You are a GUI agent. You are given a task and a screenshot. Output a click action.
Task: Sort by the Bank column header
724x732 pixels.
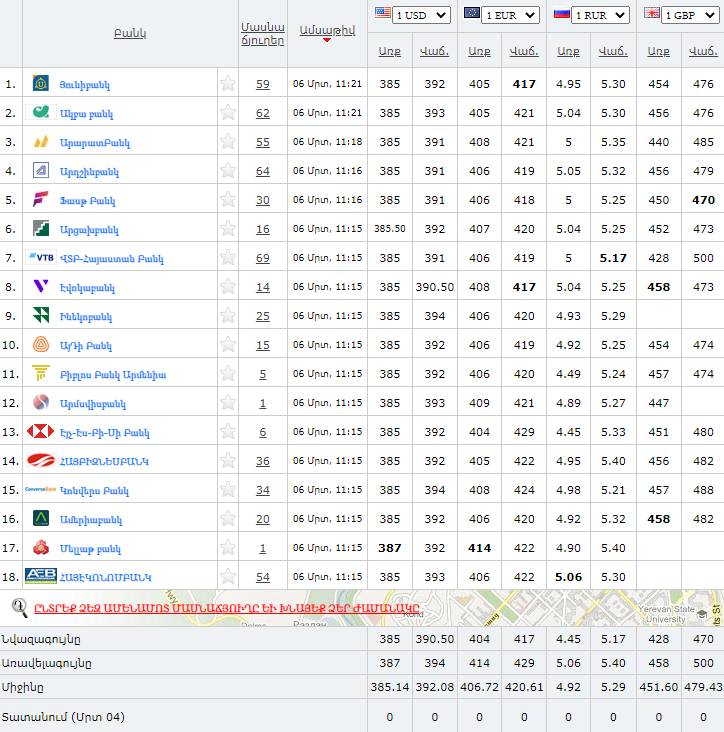point(130,33)
